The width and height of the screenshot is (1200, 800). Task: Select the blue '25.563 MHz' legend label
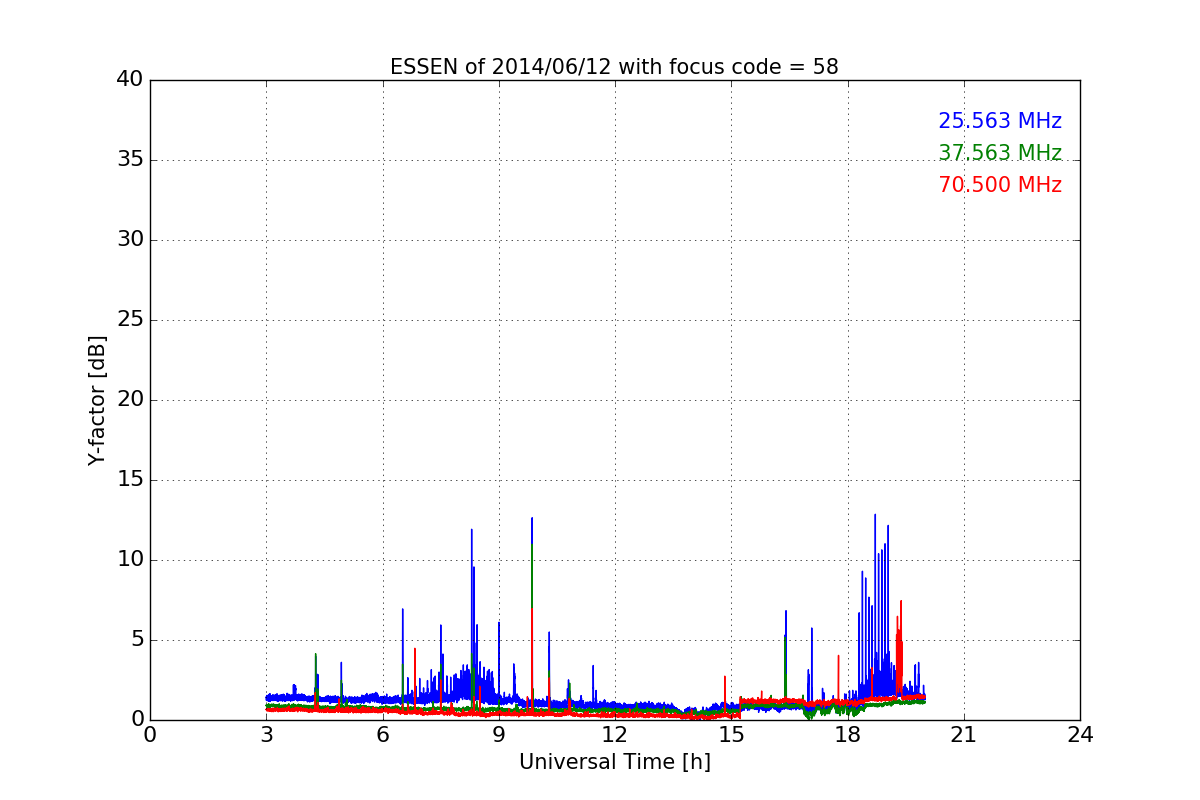pyautogui.click(x=1000, y=121)
